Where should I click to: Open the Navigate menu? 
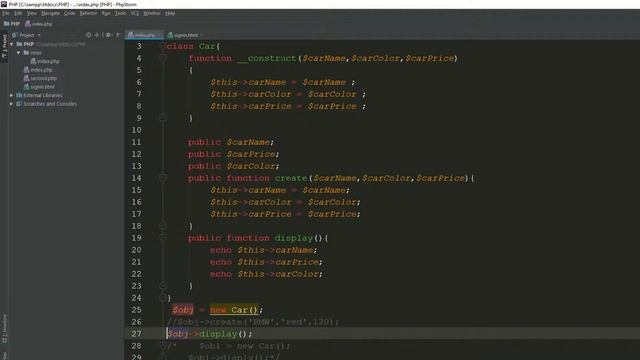[50, 13]
